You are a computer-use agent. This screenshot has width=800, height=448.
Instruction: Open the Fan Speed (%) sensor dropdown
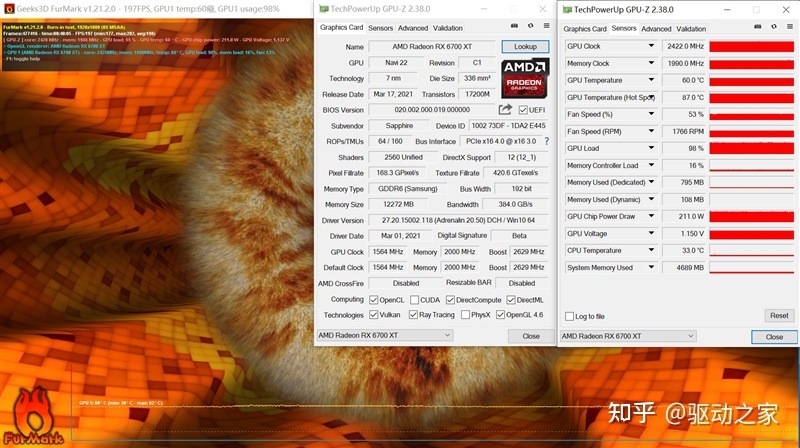(x=651, y=114)
